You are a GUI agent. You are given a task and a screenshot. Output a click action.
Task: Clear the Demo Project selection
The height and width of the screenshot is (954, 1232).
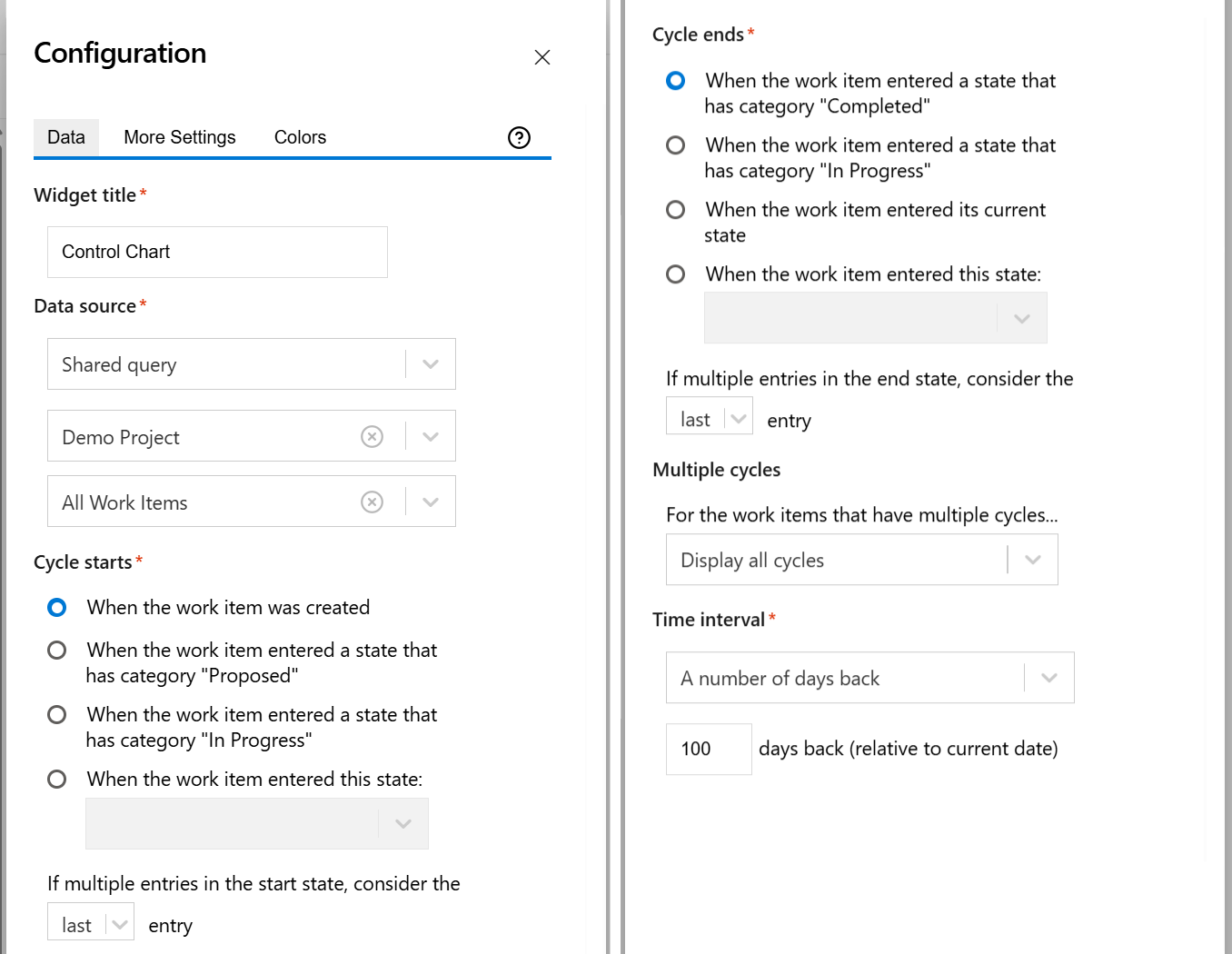tap(372, 437)
